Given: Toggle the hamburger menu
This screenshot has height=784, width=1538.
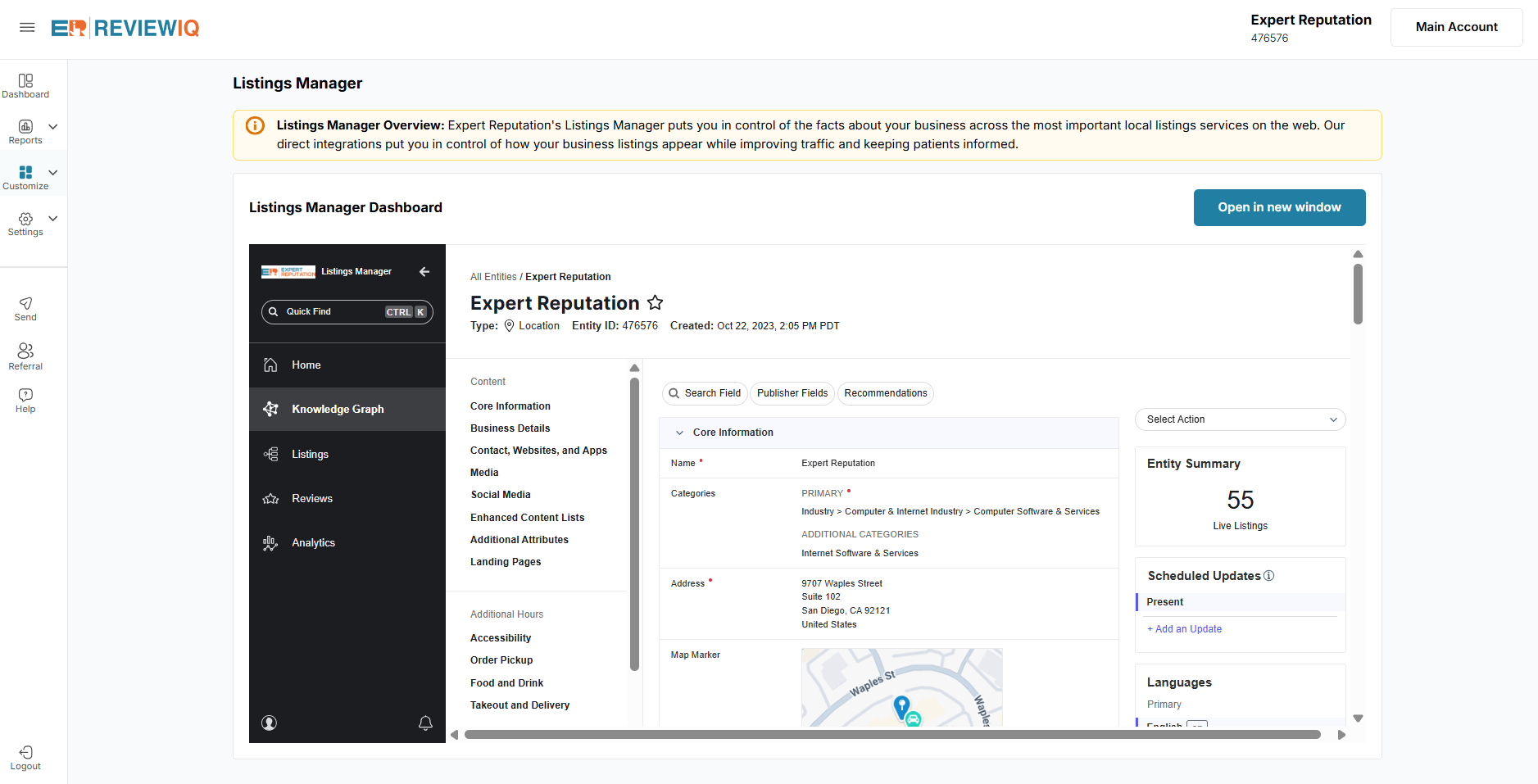Looking at the screenshot, I should coord(27,27).
